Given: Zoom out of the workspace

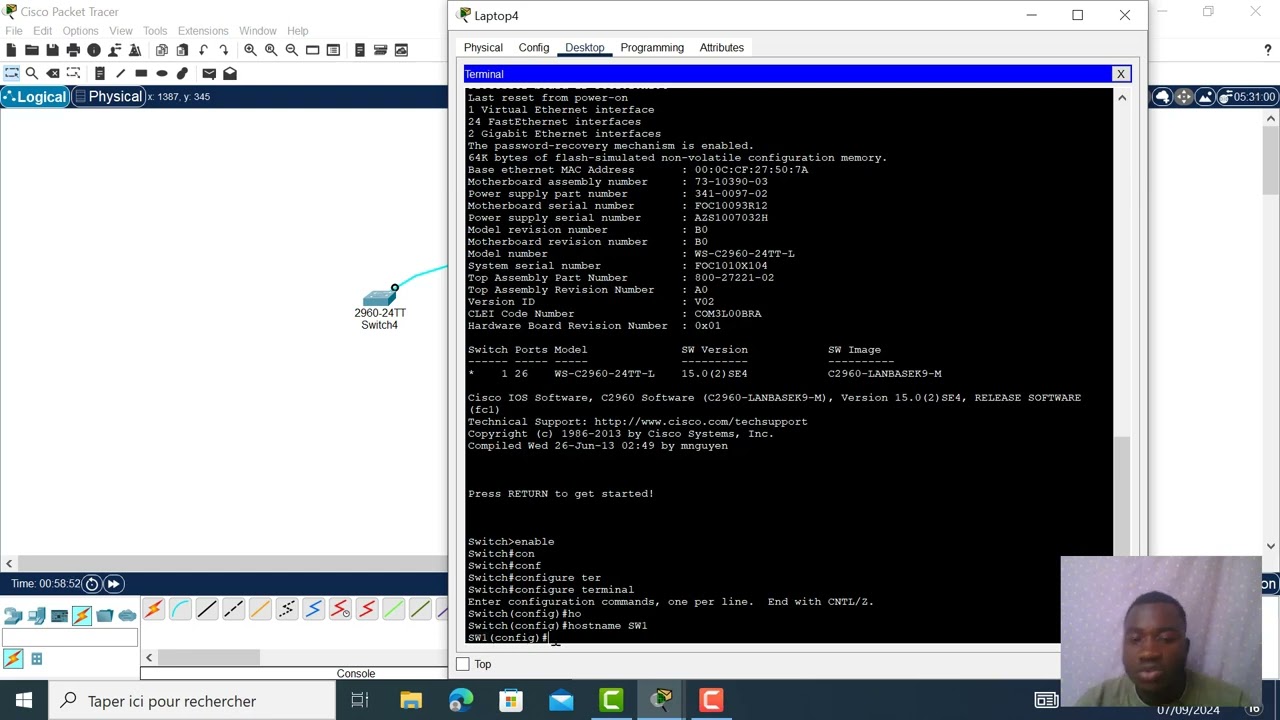Looking at the screenshot, I should click(291, 50).
